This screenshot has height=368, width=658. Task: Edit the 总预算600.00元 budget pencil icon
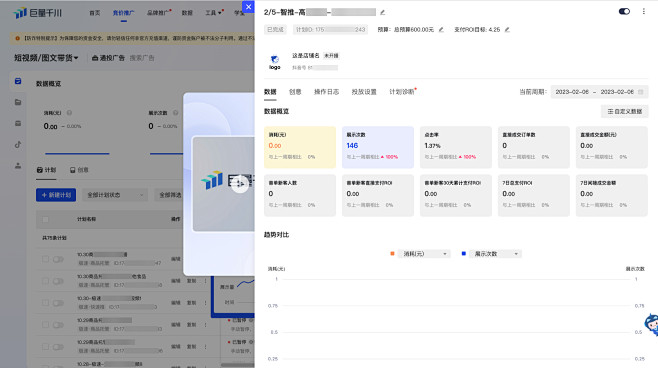click(441, 30)
